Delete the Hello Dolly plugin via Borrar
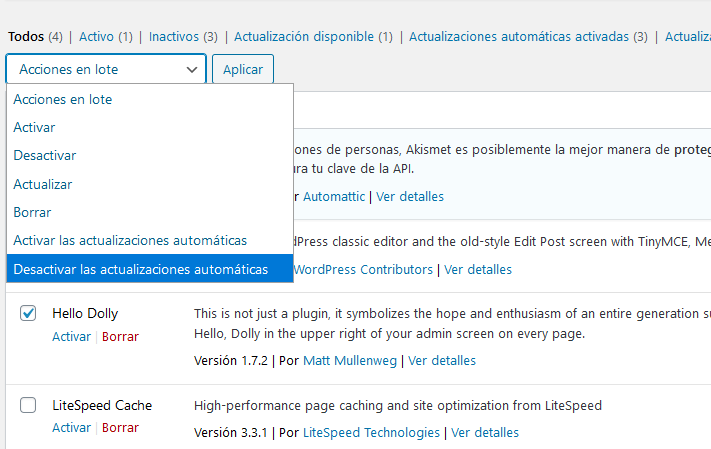This screenshot has width=711, height=449. tap(120, 337)
